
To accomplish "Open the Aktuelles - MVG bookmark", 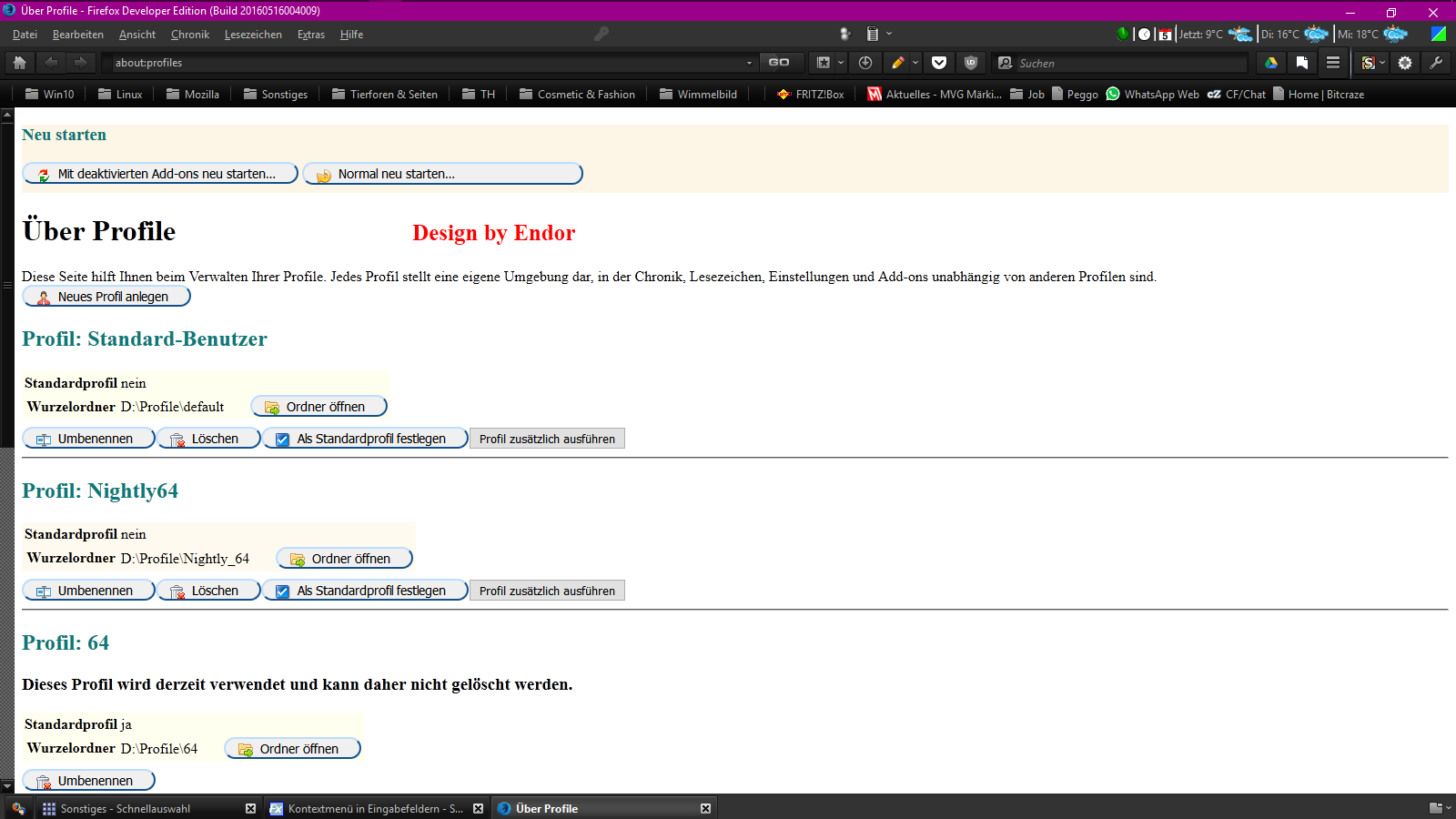I will (x=935, y=94).
